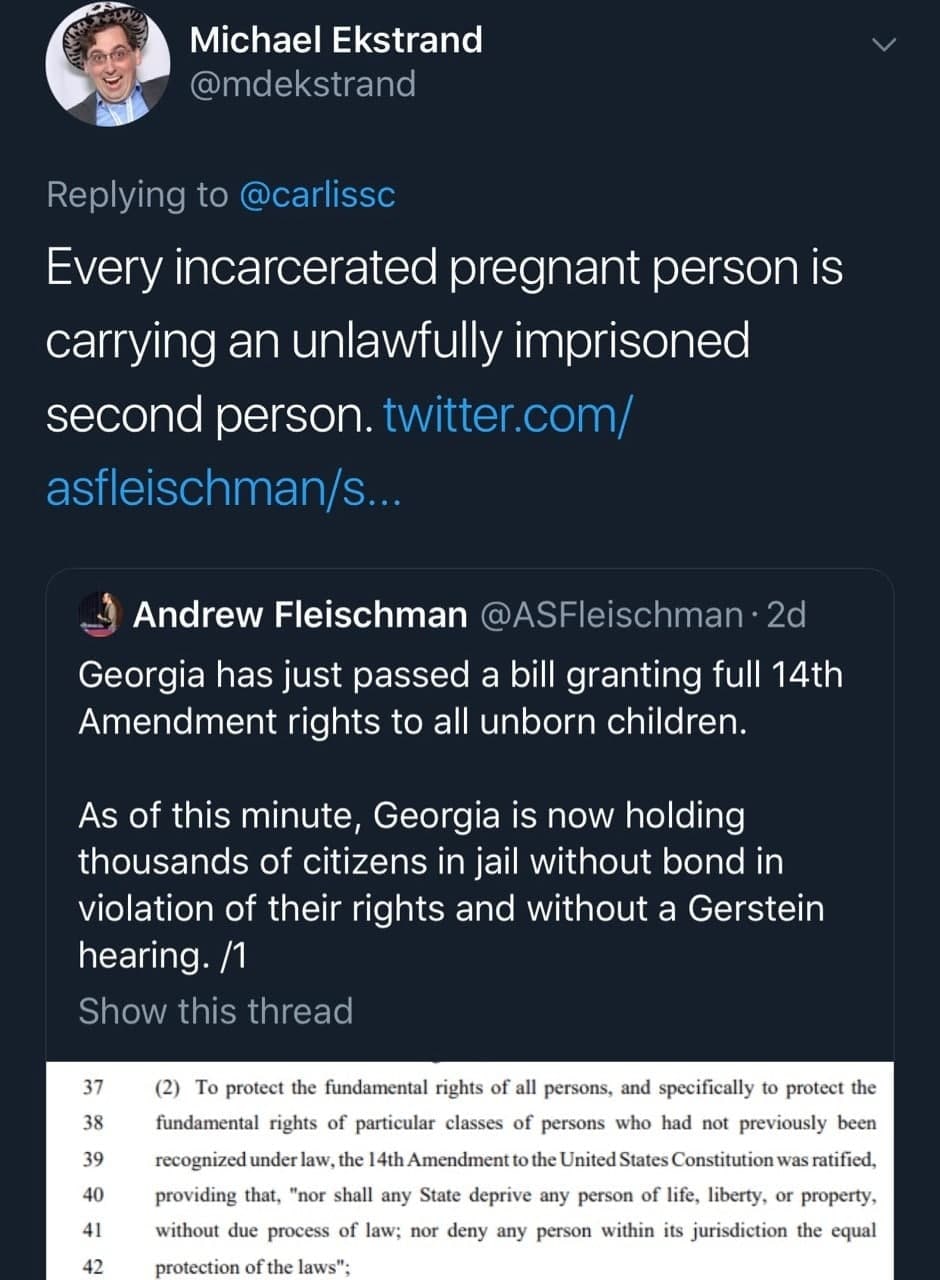Click the 'asfleischman/s...' truncated link portion
Viewport: 940px width, 1280px height.
[223, 487]
